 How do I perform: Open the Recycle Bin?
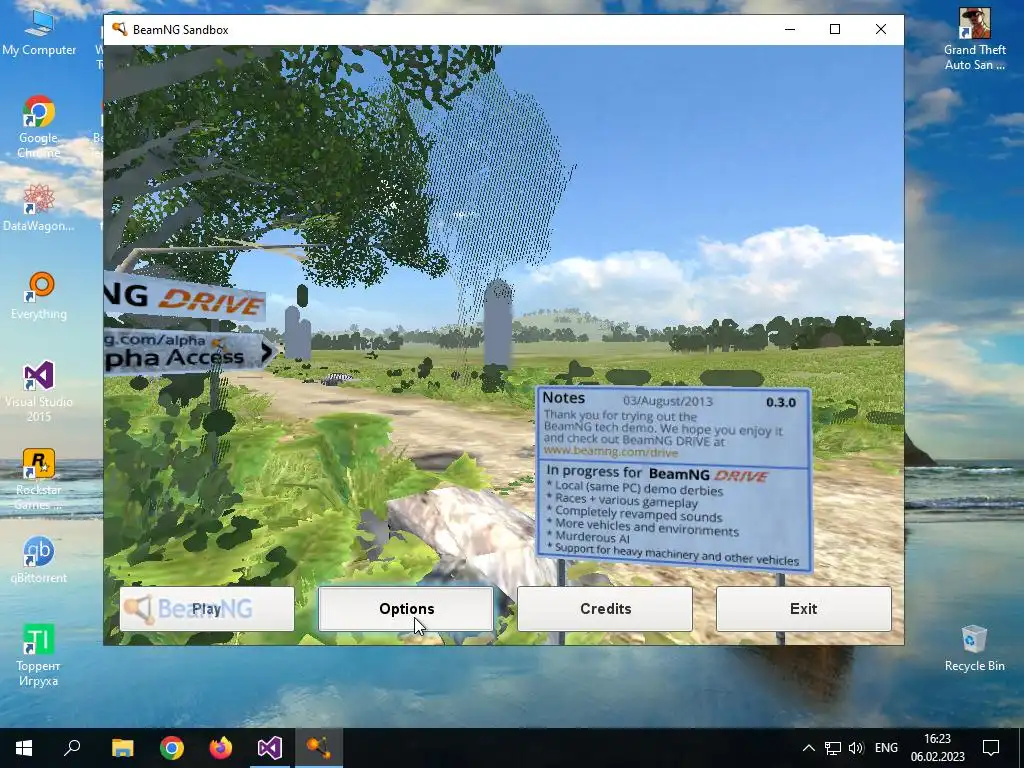click(x=974, y=648)
